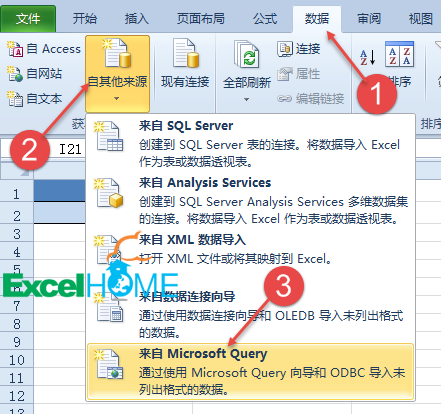The height and width of the screenshot is (414, 441).
Task: Open the 排序 sort dialog icon
Action: click(x=399, y=54)
